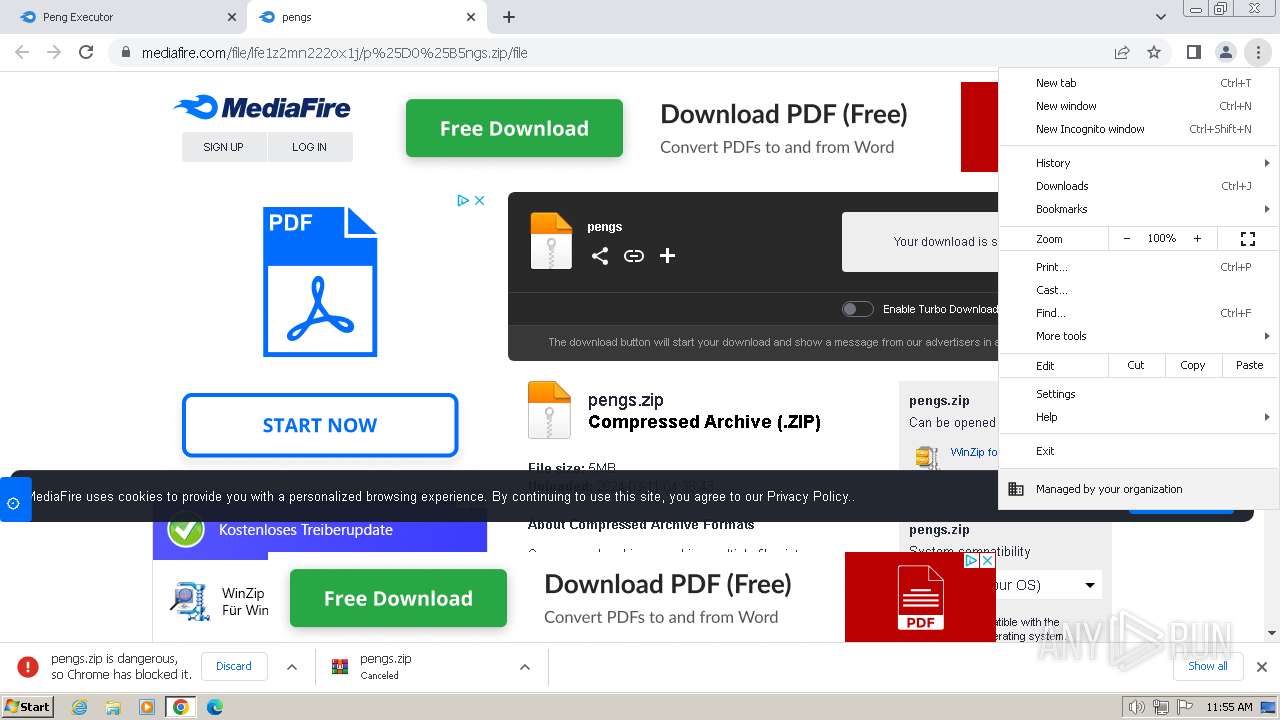Click the share icon under pengs

coord(600,256)
